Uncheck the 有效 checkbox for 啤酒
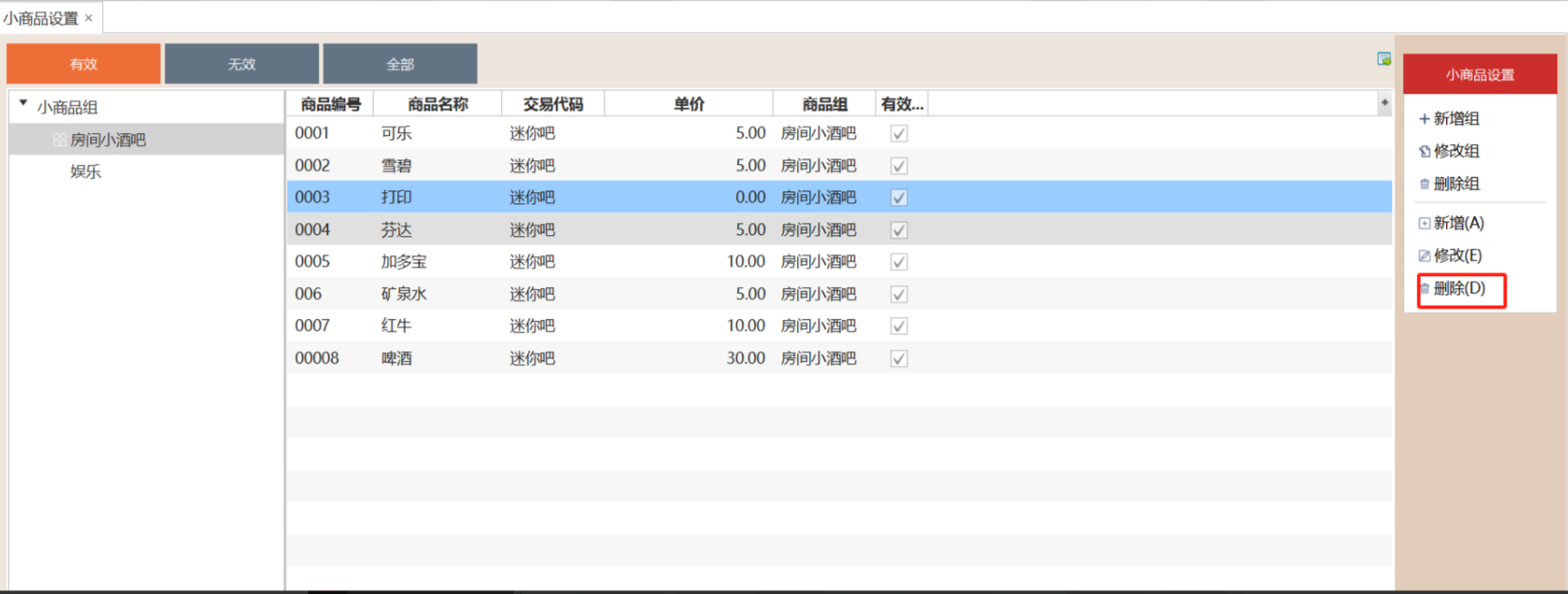Image resolution: width=1568 pixels, height=594 pixels. coord(898,359)
